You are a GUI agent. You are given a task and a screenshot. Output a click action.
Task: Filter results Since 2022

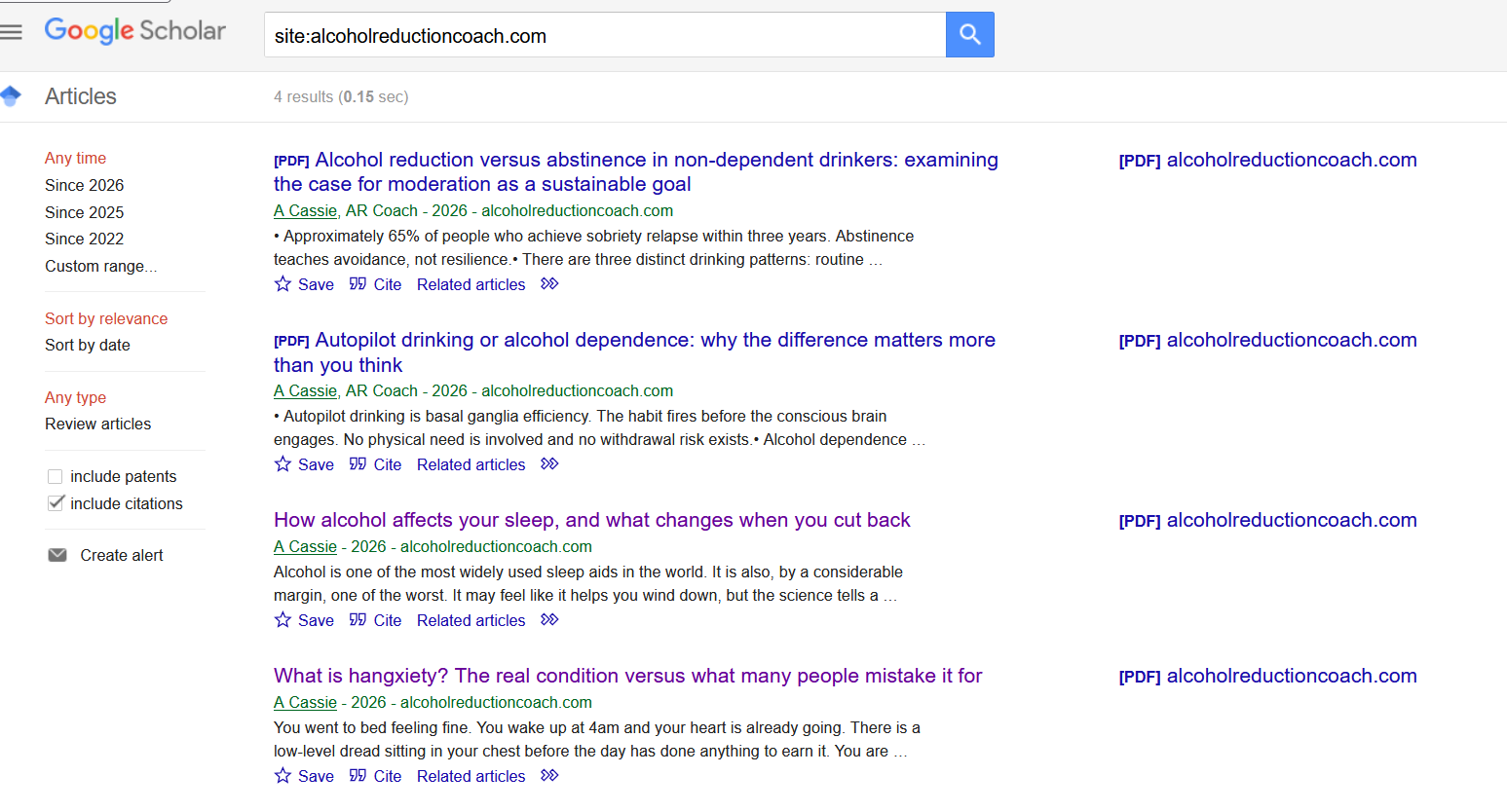[84, 239]
